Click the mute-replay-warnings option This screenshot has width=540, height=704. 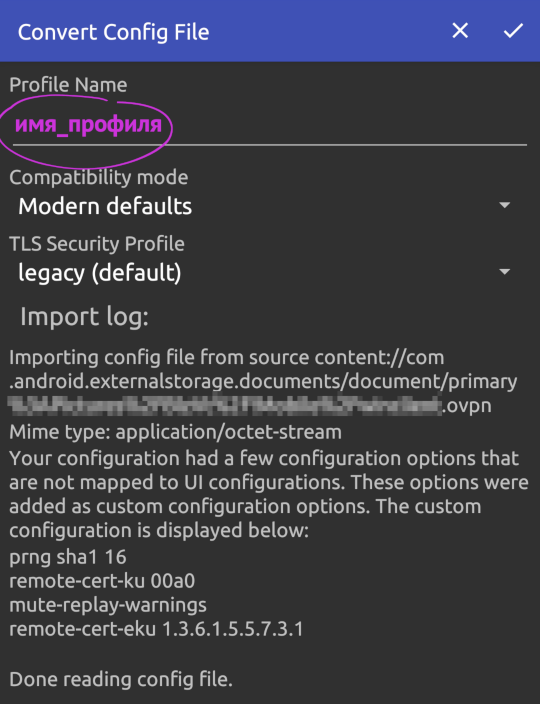[x=108, y=606]
